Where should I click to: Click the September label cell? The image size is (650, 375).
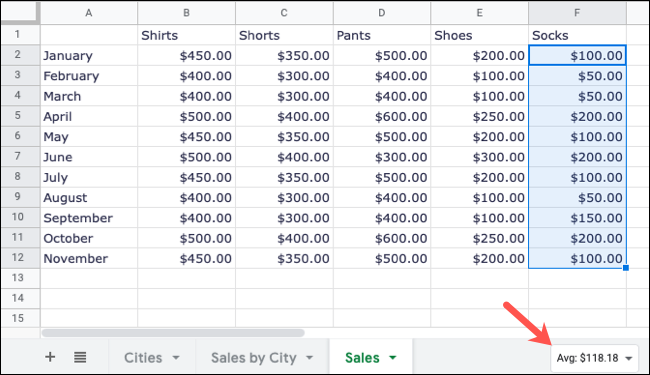coord(89,218)
